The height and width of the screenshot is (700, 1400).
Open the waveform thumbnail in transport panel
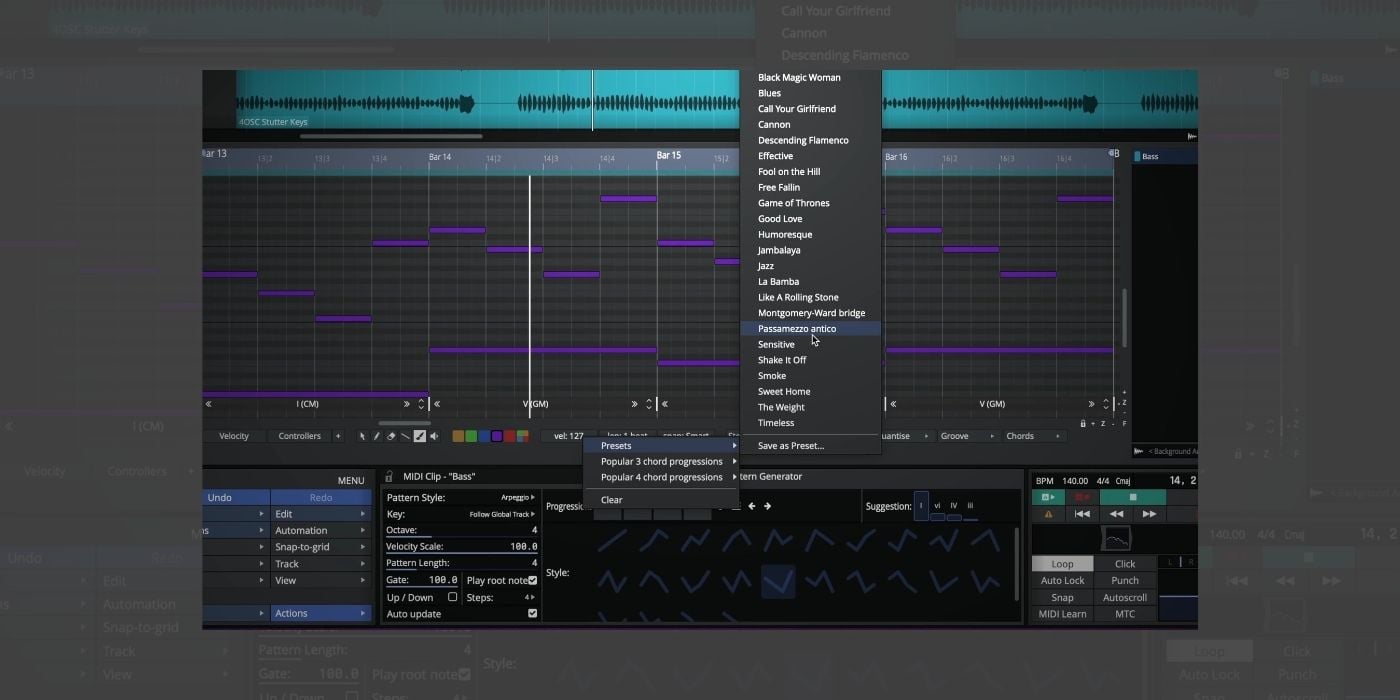pyautogui.click(x=1116, y=539)
